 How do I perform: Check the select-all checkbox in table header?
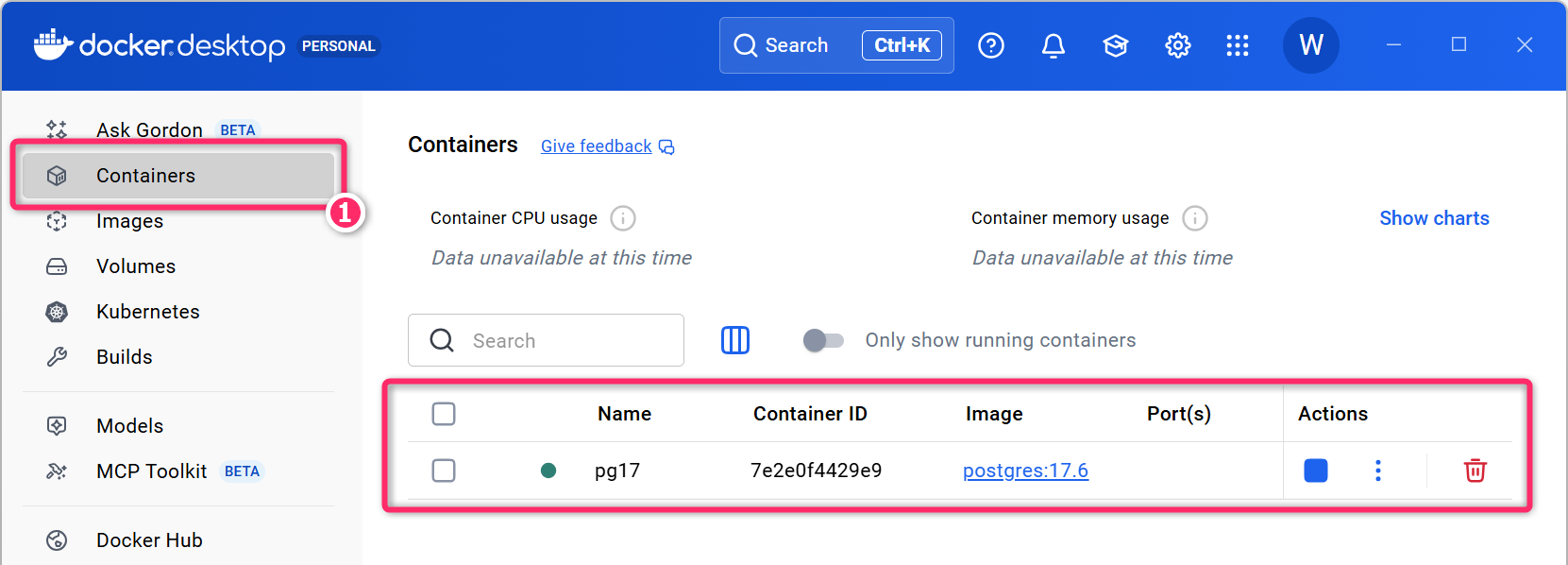[x=444, y=414]
